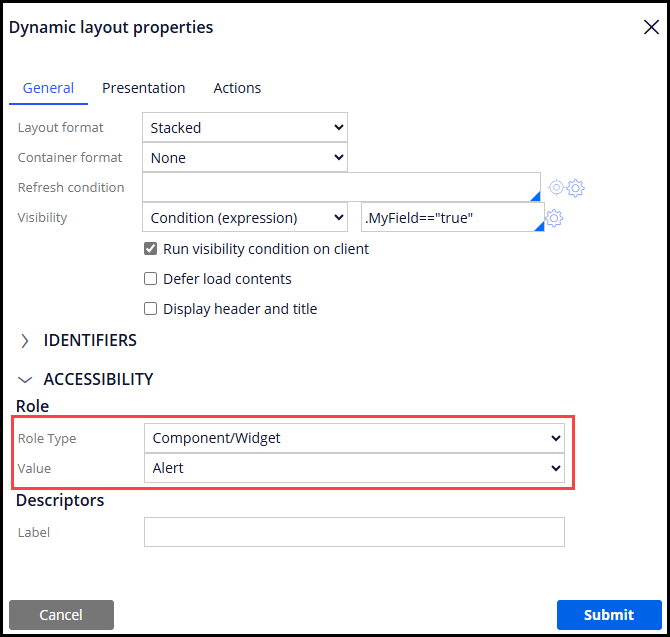
Task: Check Display header and title
Action: coord(150,308)
